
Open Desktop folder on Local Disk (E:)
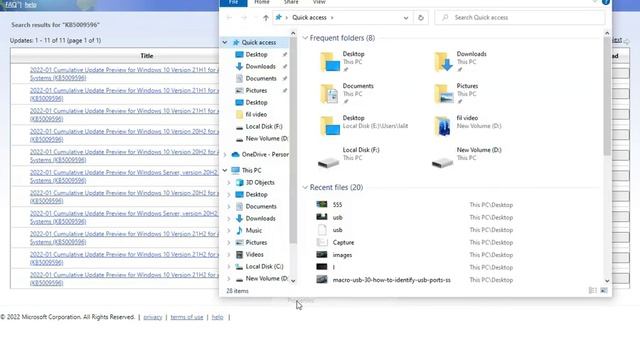(363, 126)
